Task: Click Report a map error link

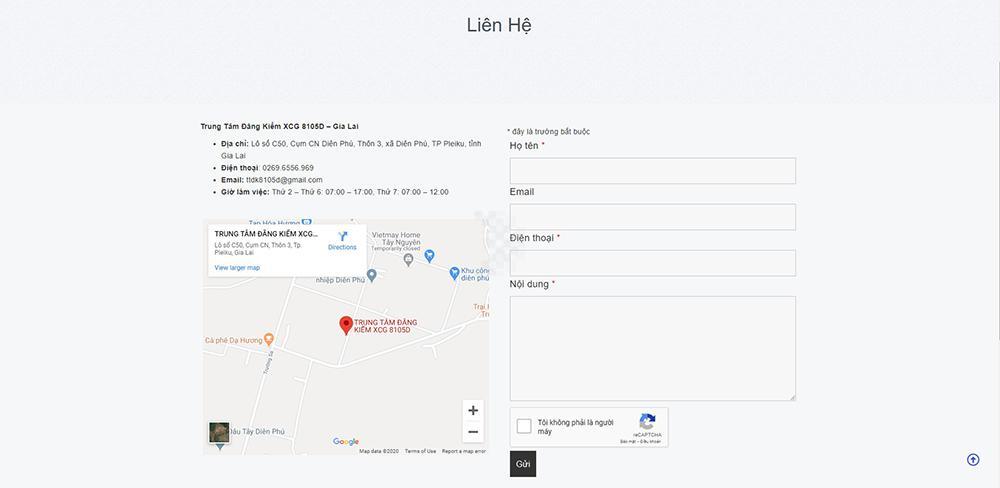Action: 464,451
